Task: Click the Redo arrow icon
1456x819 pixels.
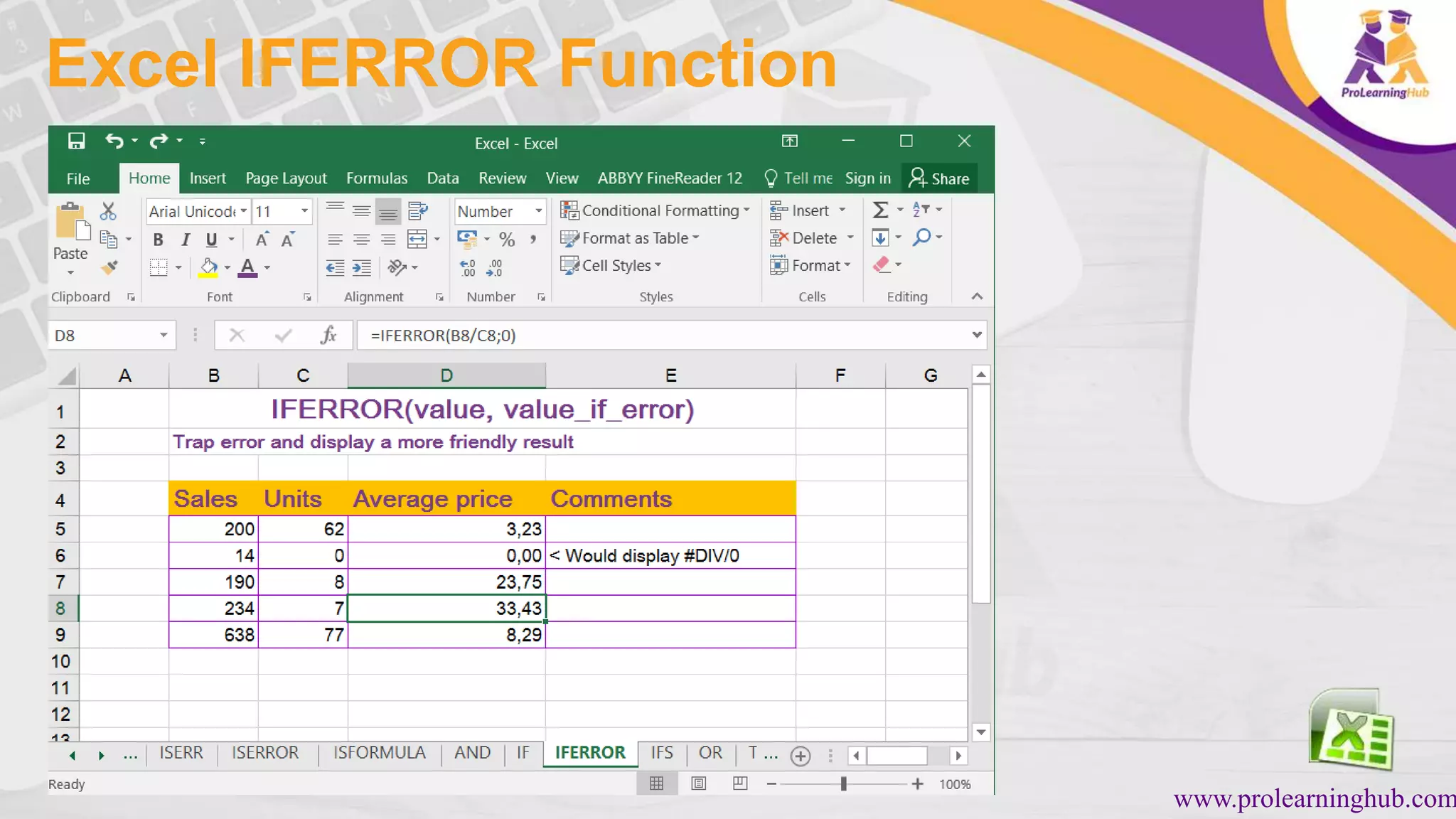Action: point(159,141)
